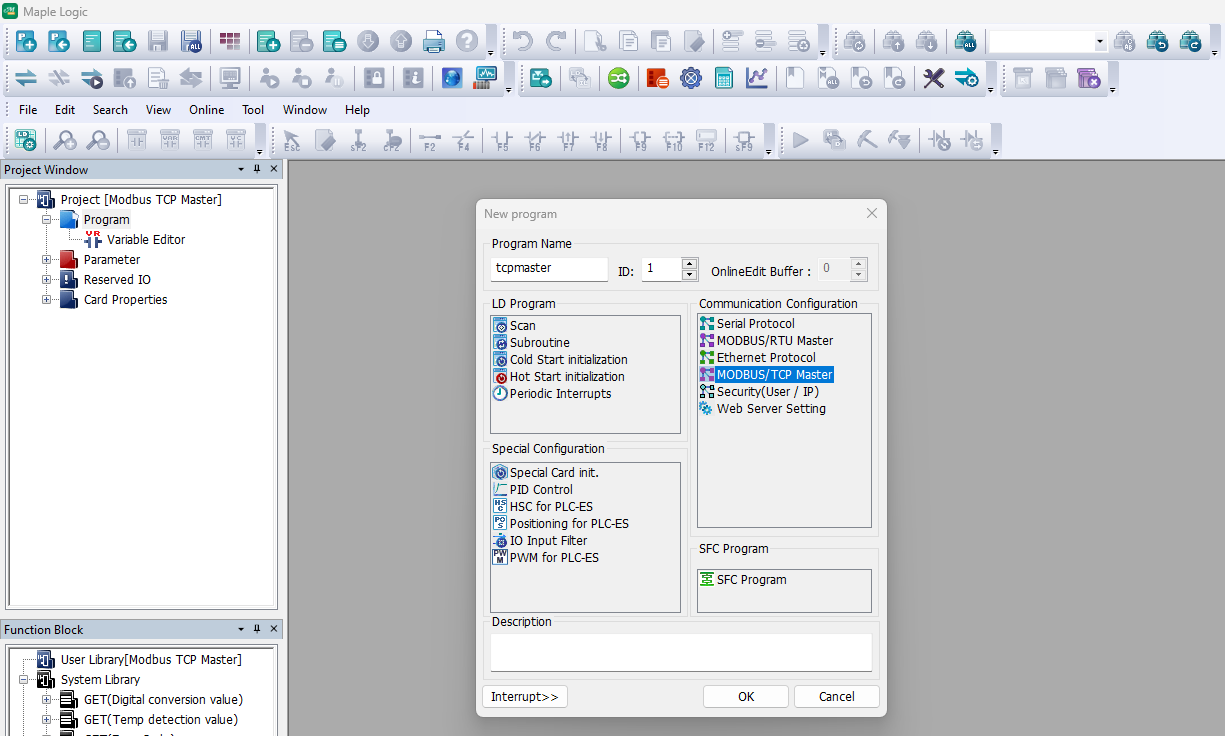
Task: Click the calculator icon in toolbar
Action: [x=724, y=78]
